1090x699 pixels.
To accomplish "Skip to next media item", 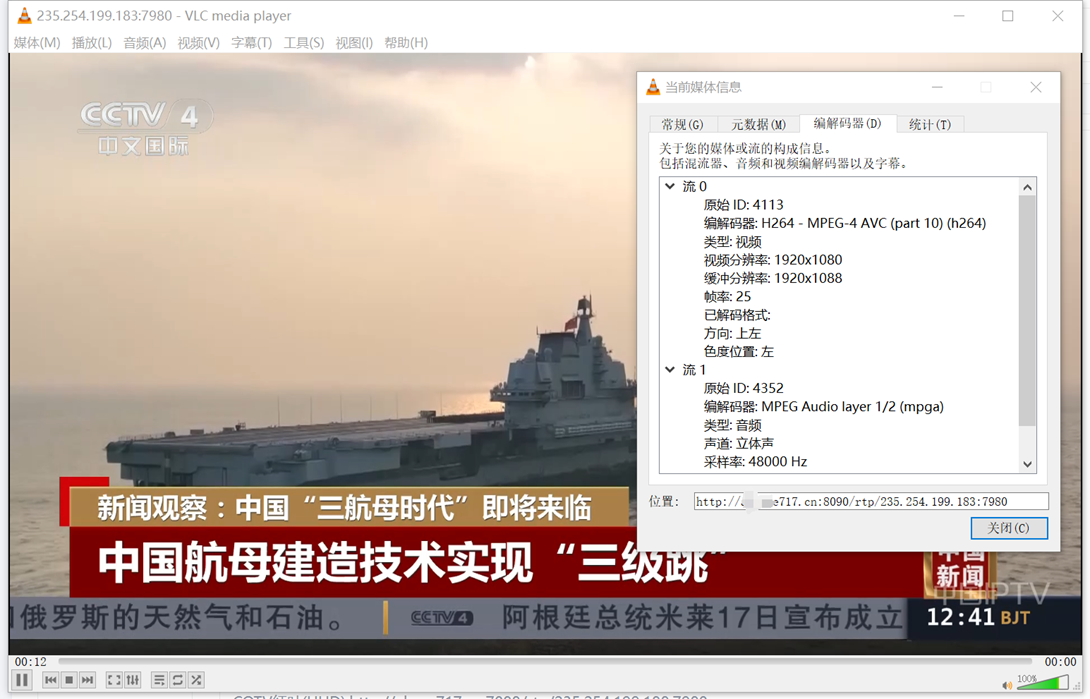I will pos(88,680).
